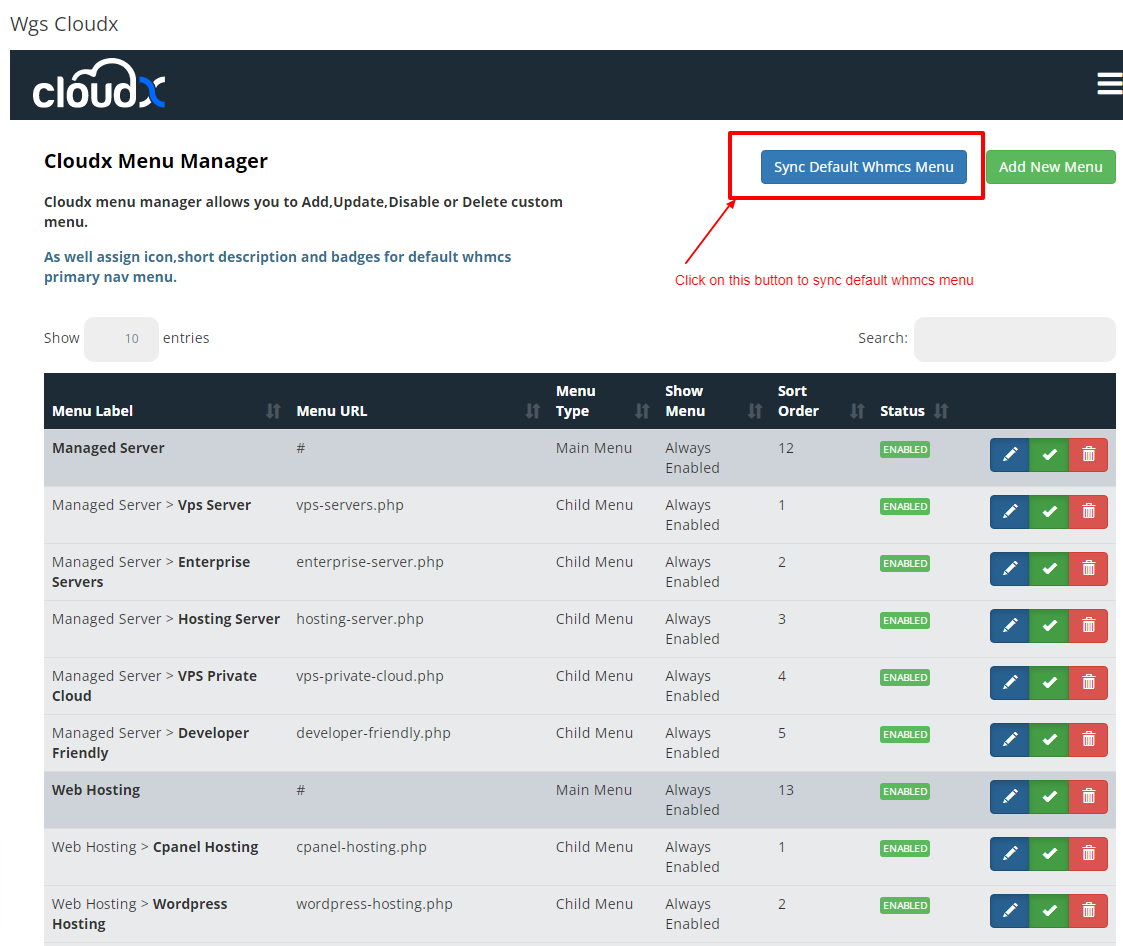1123x946 pixels.
Task: Select the wordpress-hosting.php URL cell
Action: 374,904
